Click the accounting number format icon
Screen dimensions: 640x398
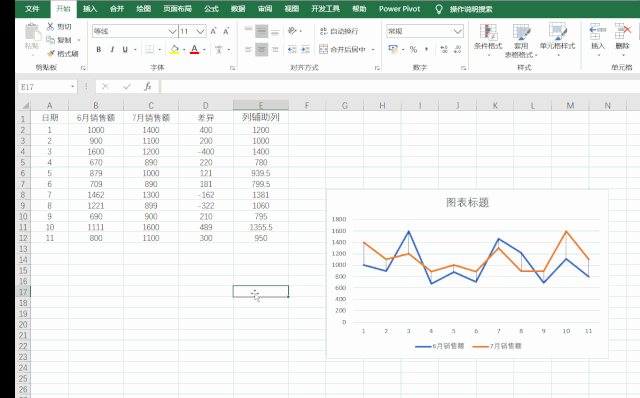(393, 49)
